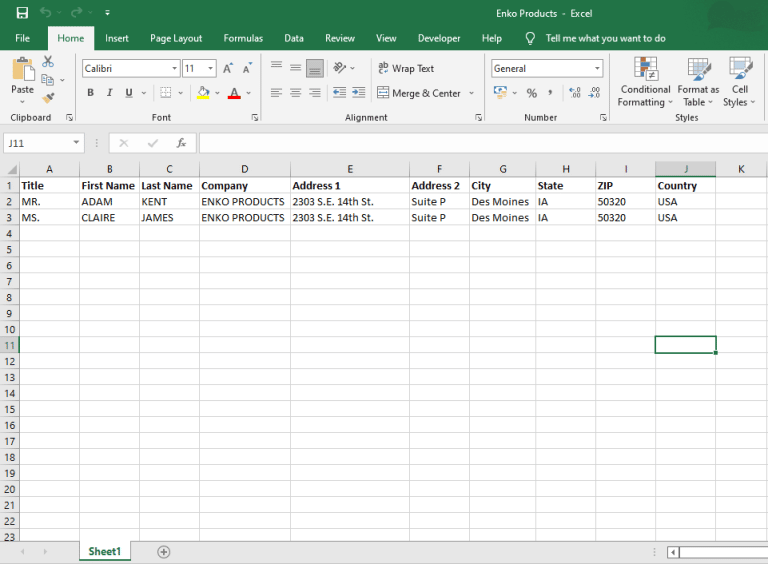Click the Format Painter brush icon
768x564 pixels.
tap(48, 98)
